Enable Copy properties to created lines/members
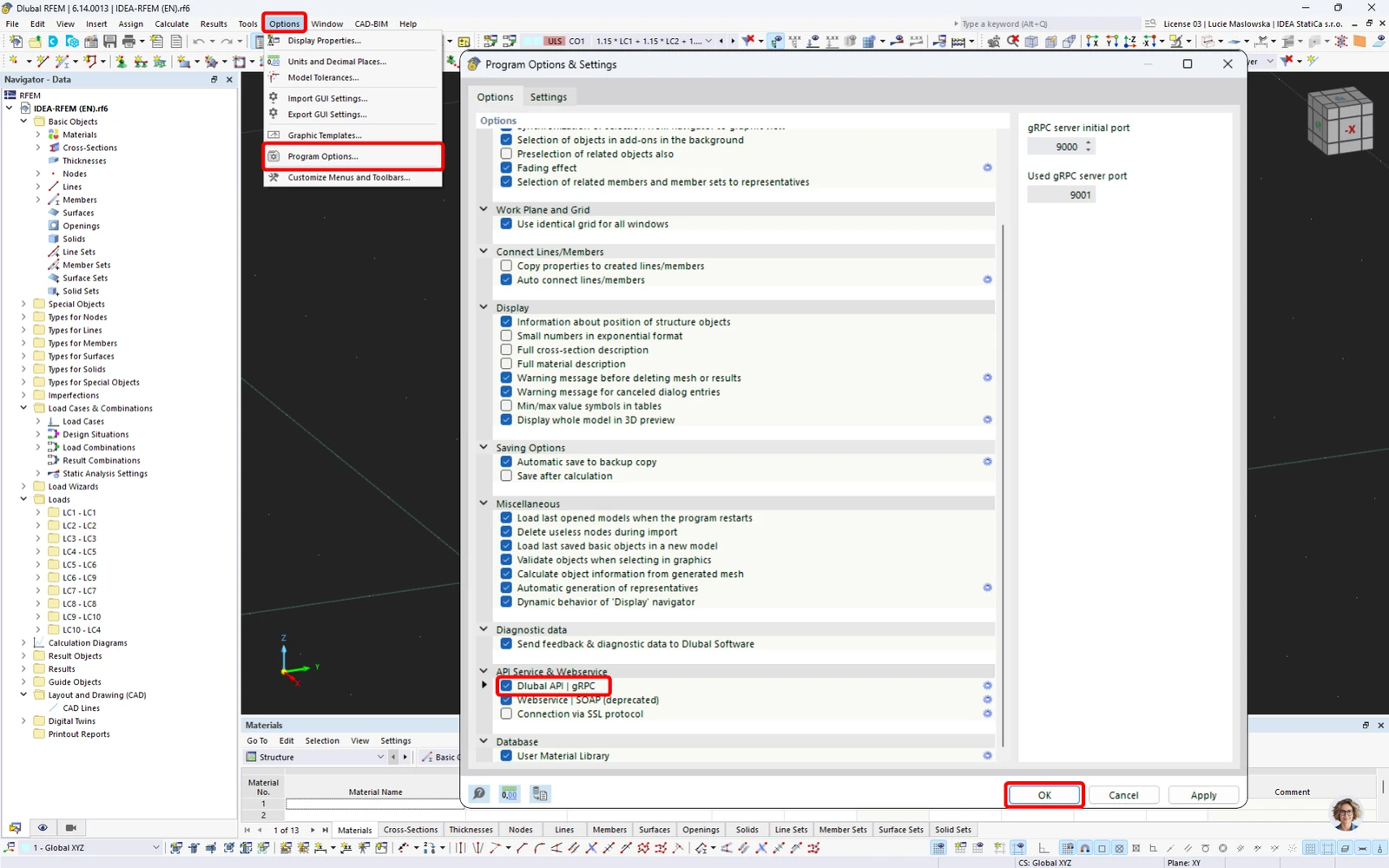The height and width of the screenshot is (868, 1389). coord(506,266)
